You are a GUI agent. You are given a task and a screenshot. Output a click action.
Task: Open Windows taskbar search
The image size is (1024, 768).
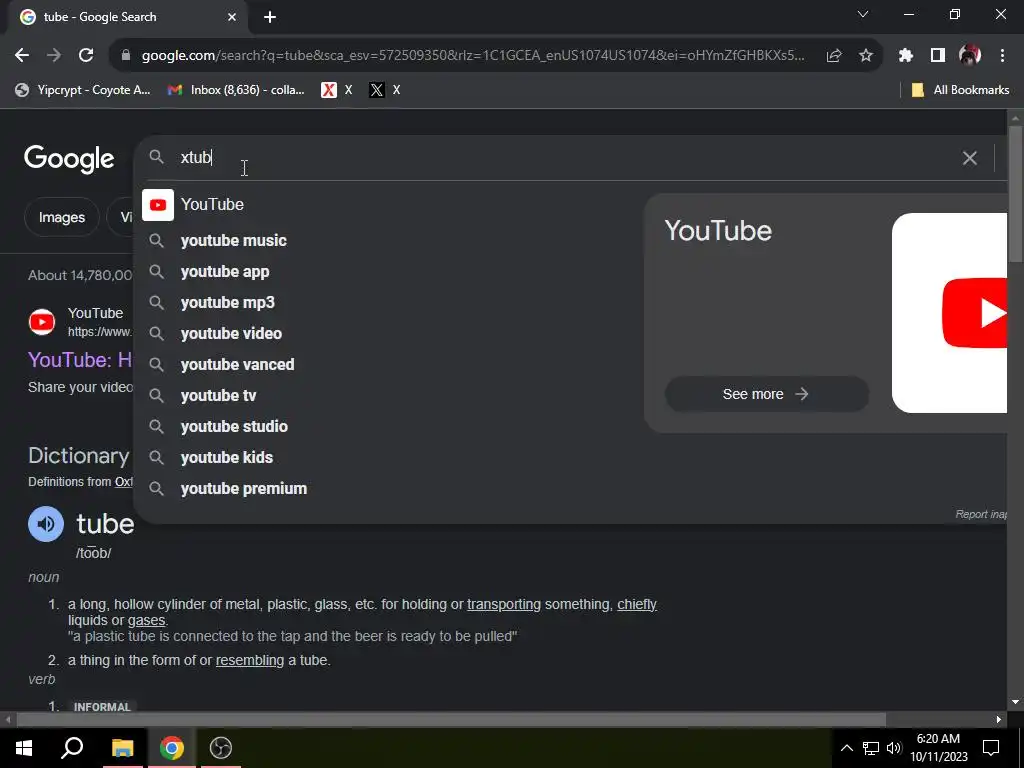72,748
